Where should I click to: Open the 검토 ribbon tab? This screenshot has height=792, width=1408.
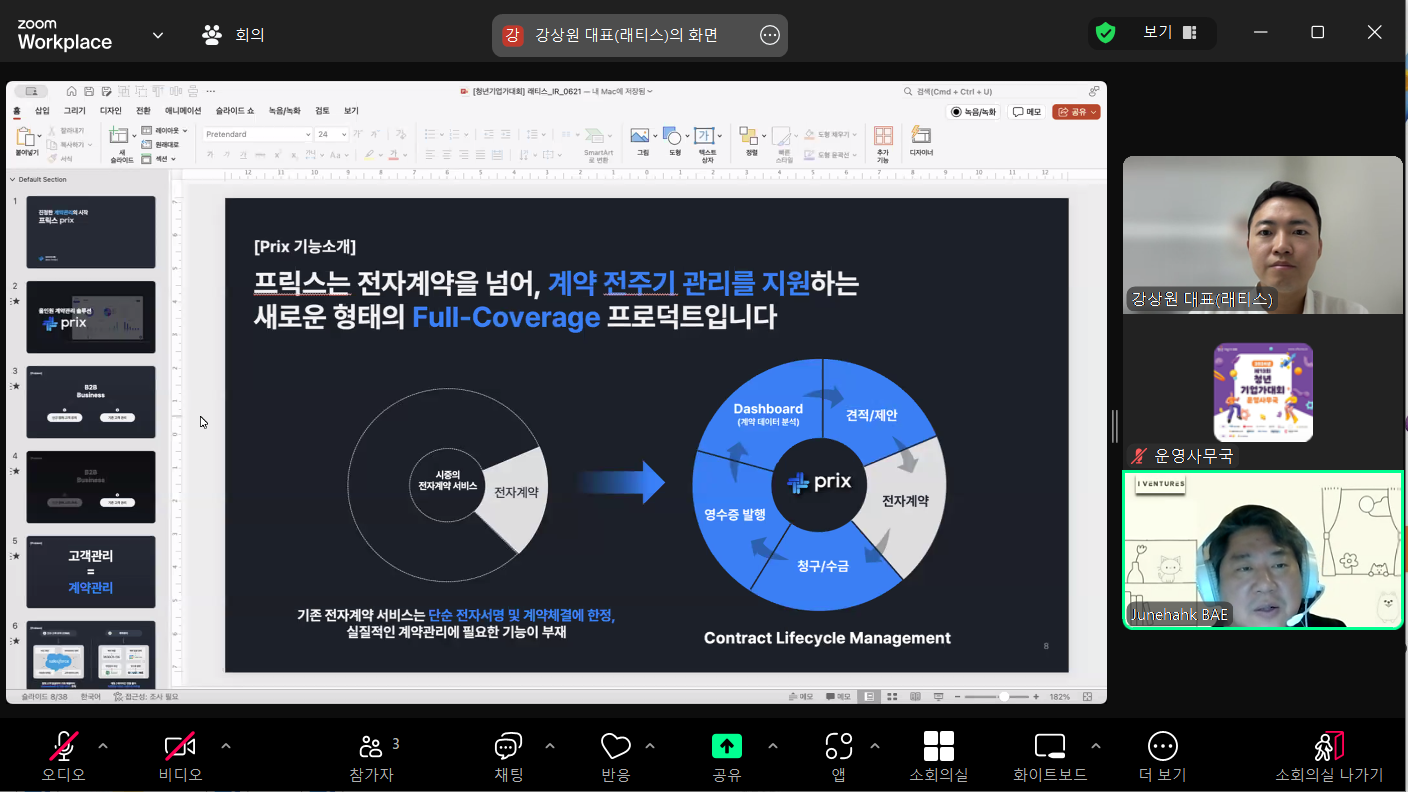(x=322, y=111)
